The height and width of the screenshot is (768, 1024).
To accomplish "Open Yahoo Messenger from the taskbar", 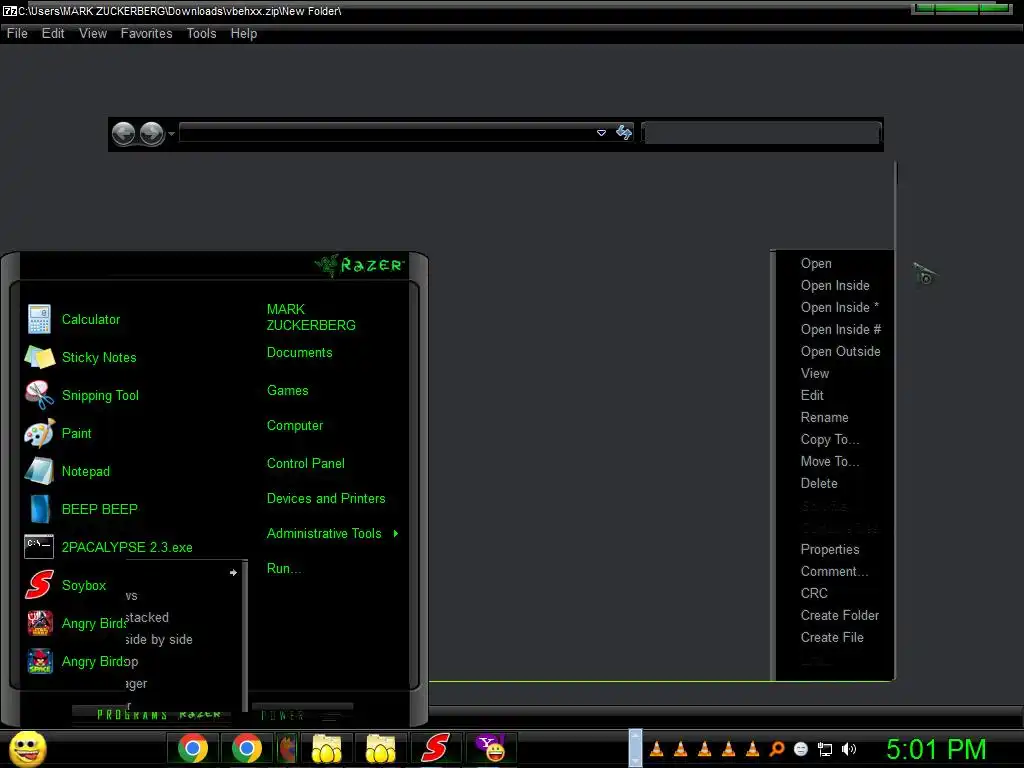I will (x=490, y=748).
